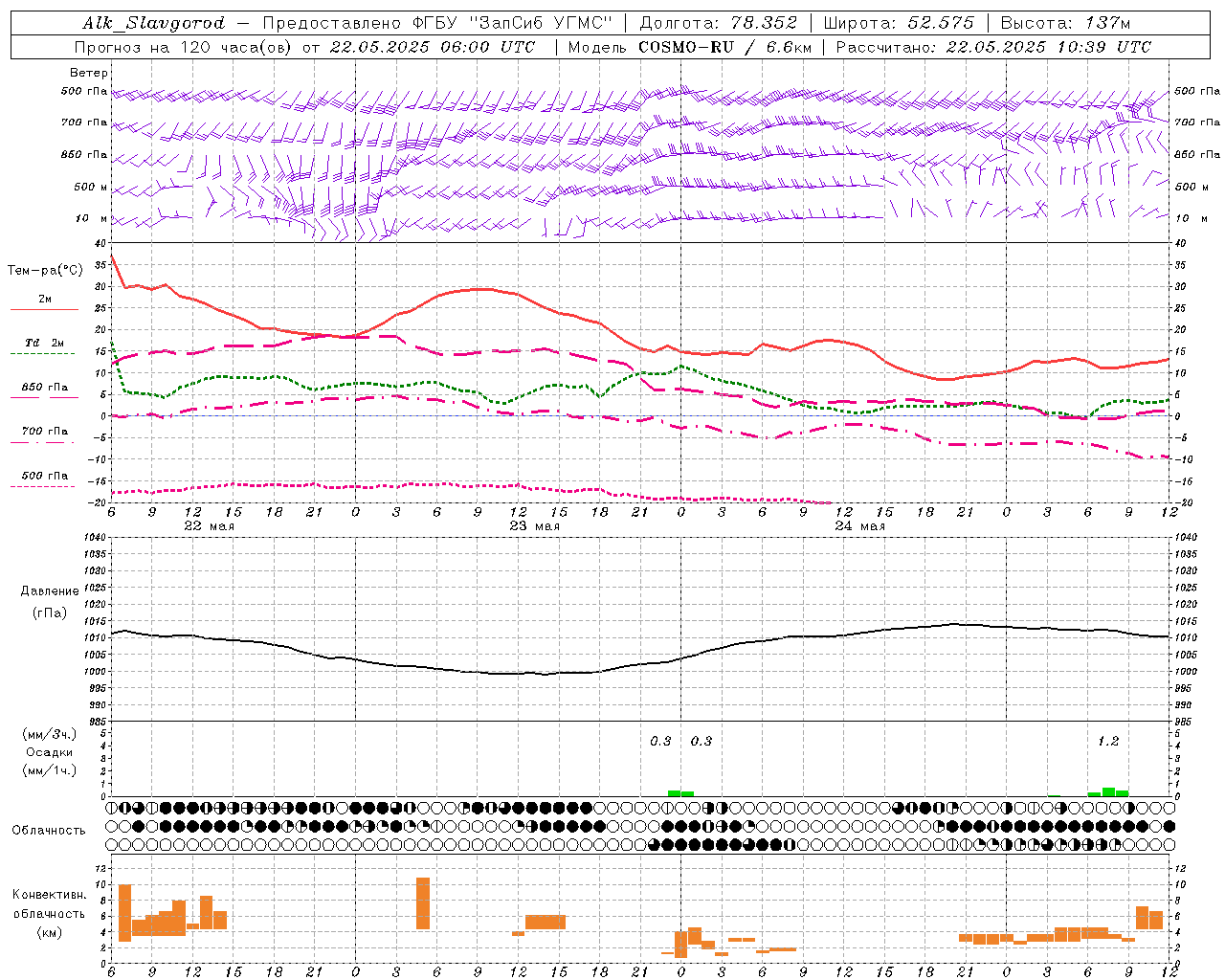This screenshot has width=1225, height=980.
Task: Click the 'Рассчитано: 22.05.2025 10:39 UTC' timestamp
Action: click(x=993, y=47)
